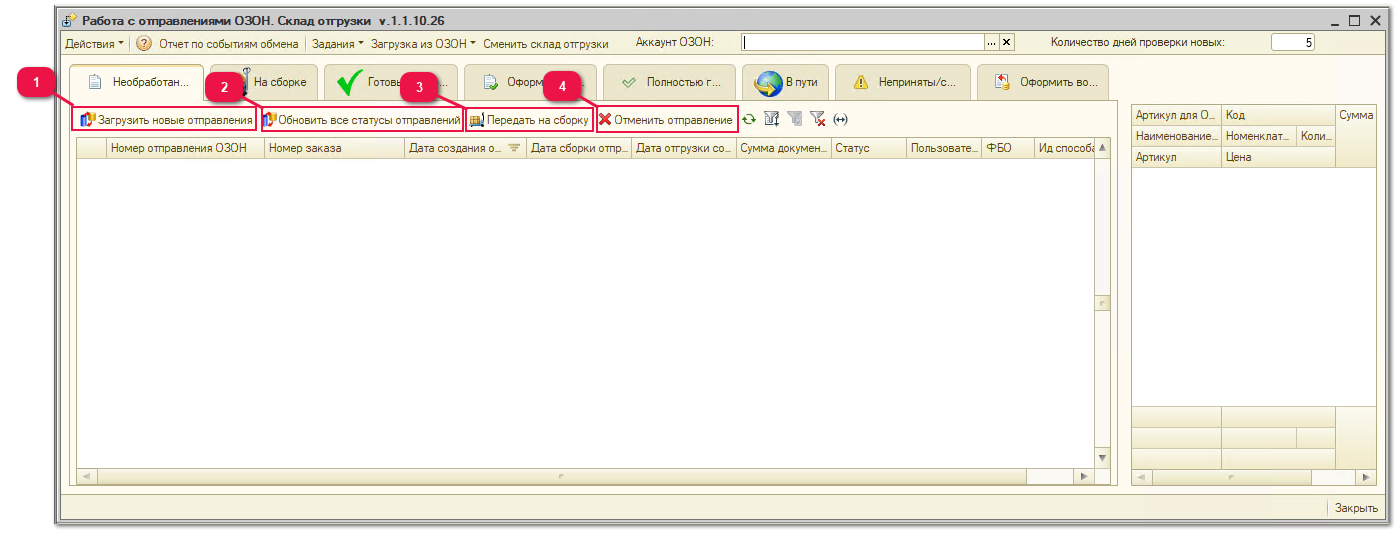Open the Оформить во... tab
The height and width of the screenshot is (533, 1398).
pos(1043,83)
